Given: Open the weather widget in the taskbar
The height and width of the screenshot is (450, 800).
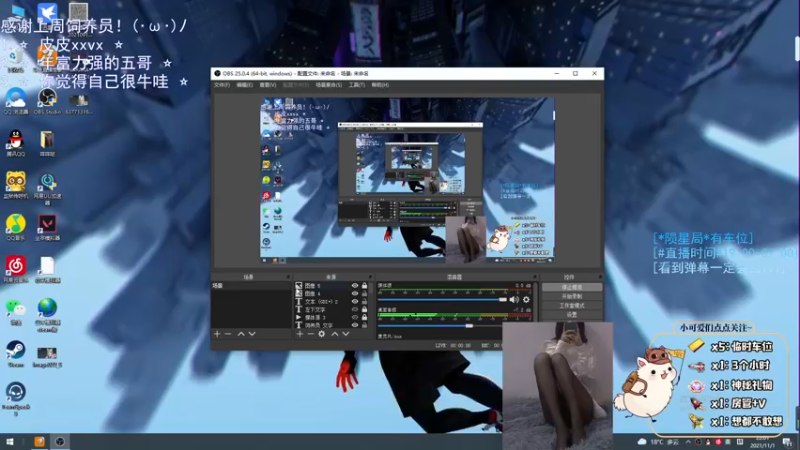Looking at the screenshot, I should (658, 442).
